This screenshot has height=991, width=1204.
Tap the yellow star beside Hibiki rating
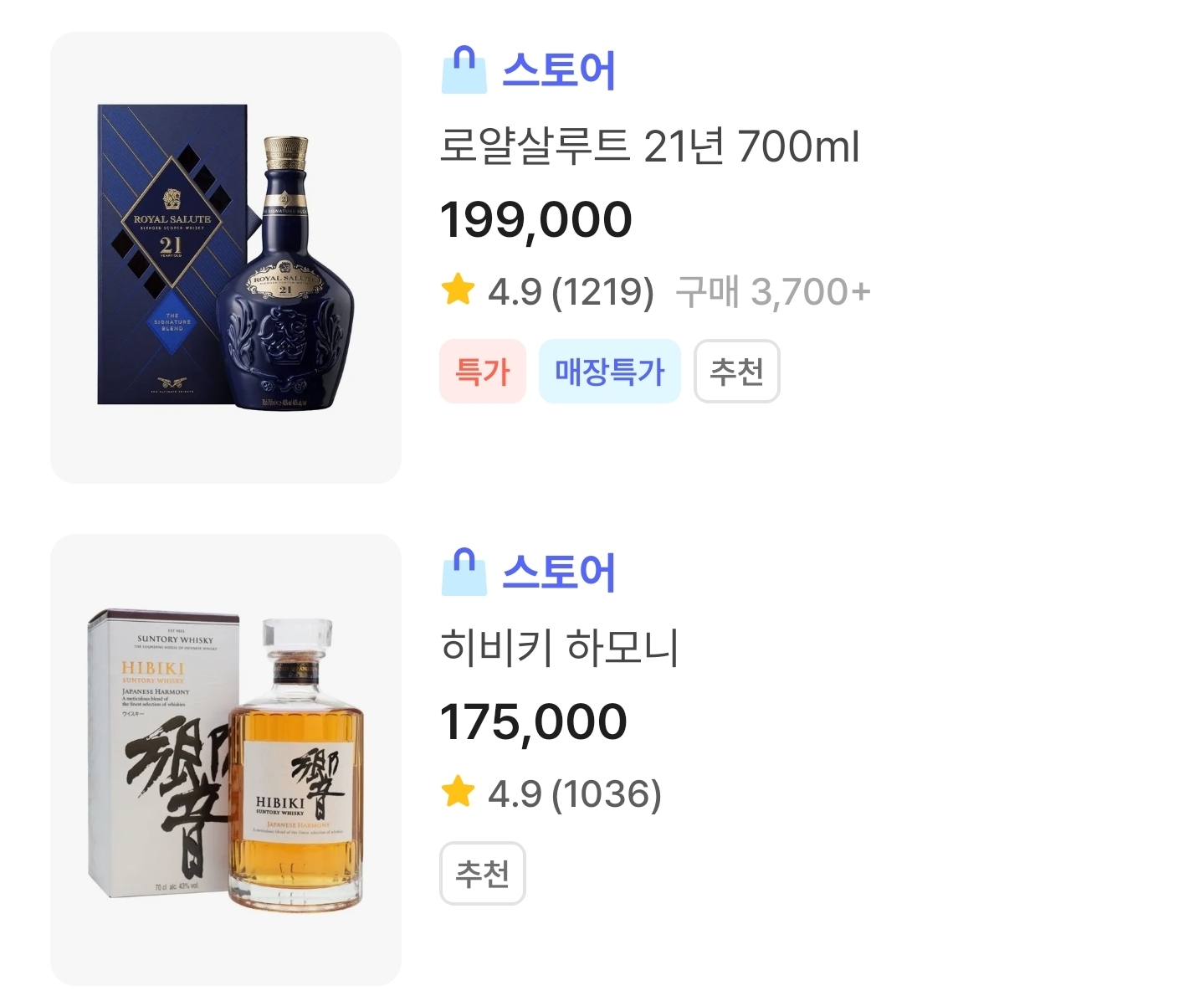(458, 793)
